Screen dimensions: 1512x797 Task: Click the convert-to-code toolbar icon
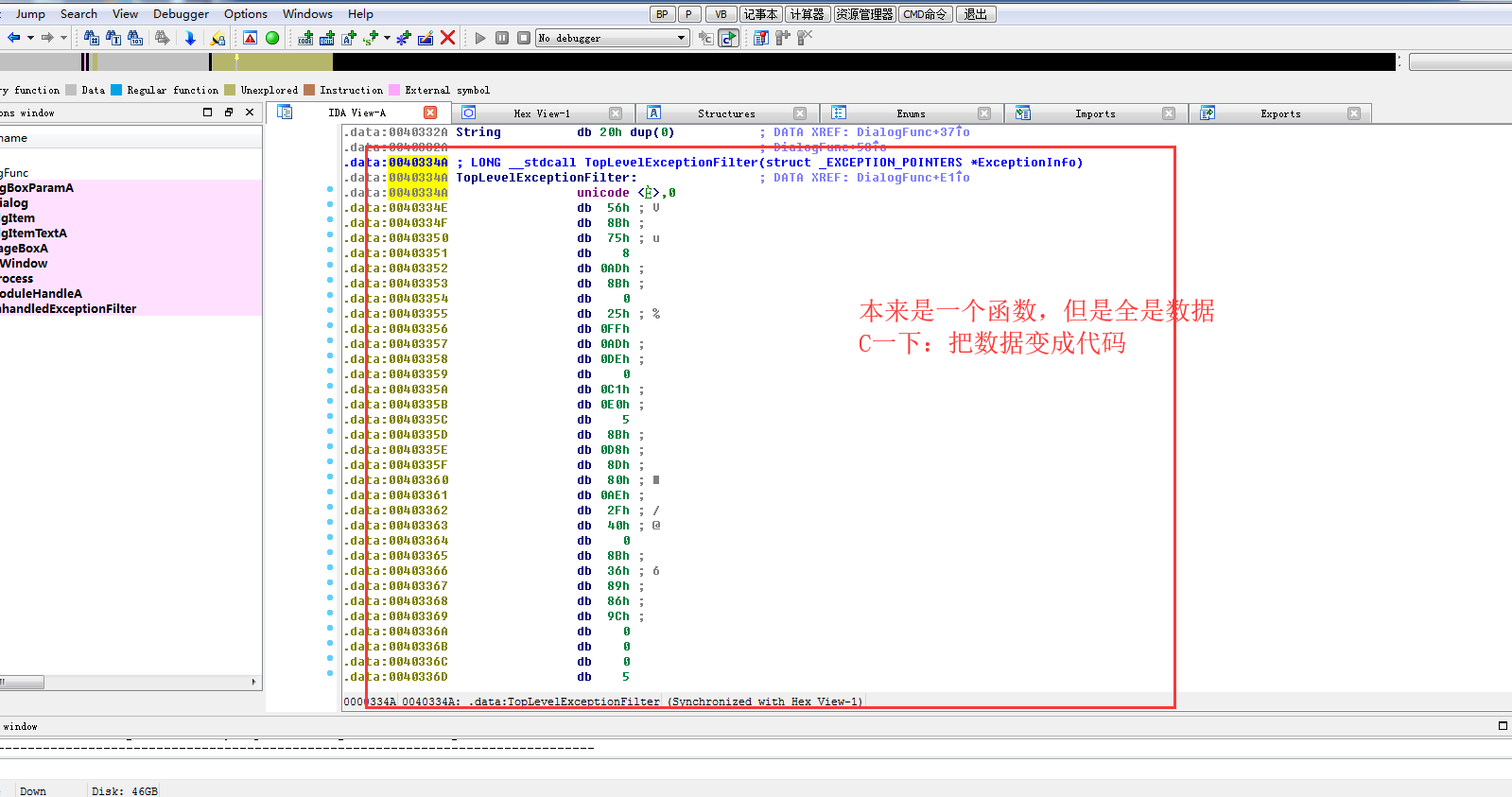pyautogui.click(x=305, y=38)
